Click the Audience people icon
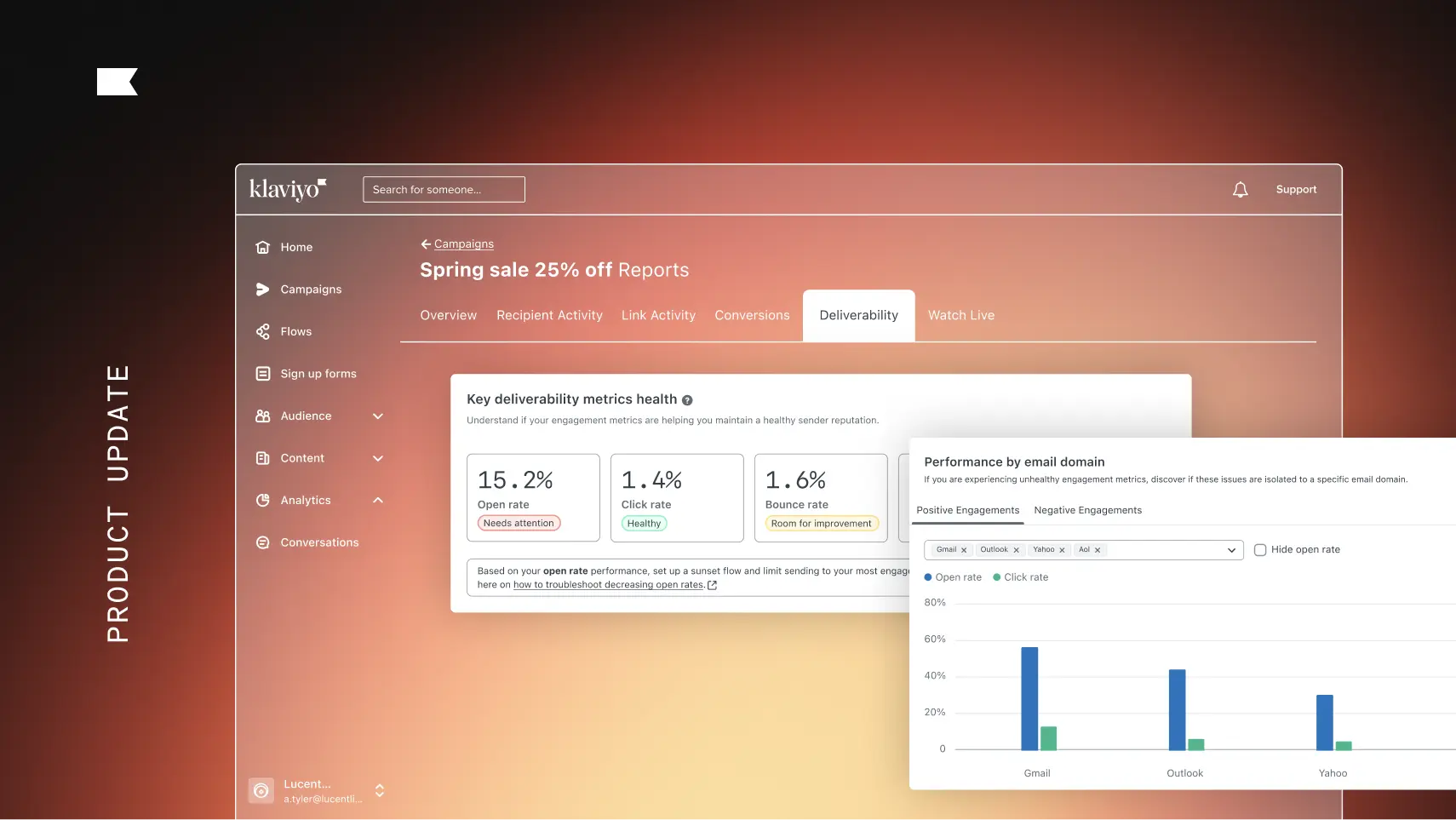The height and width of the screenshot is (820, 1456). point(263,416)
